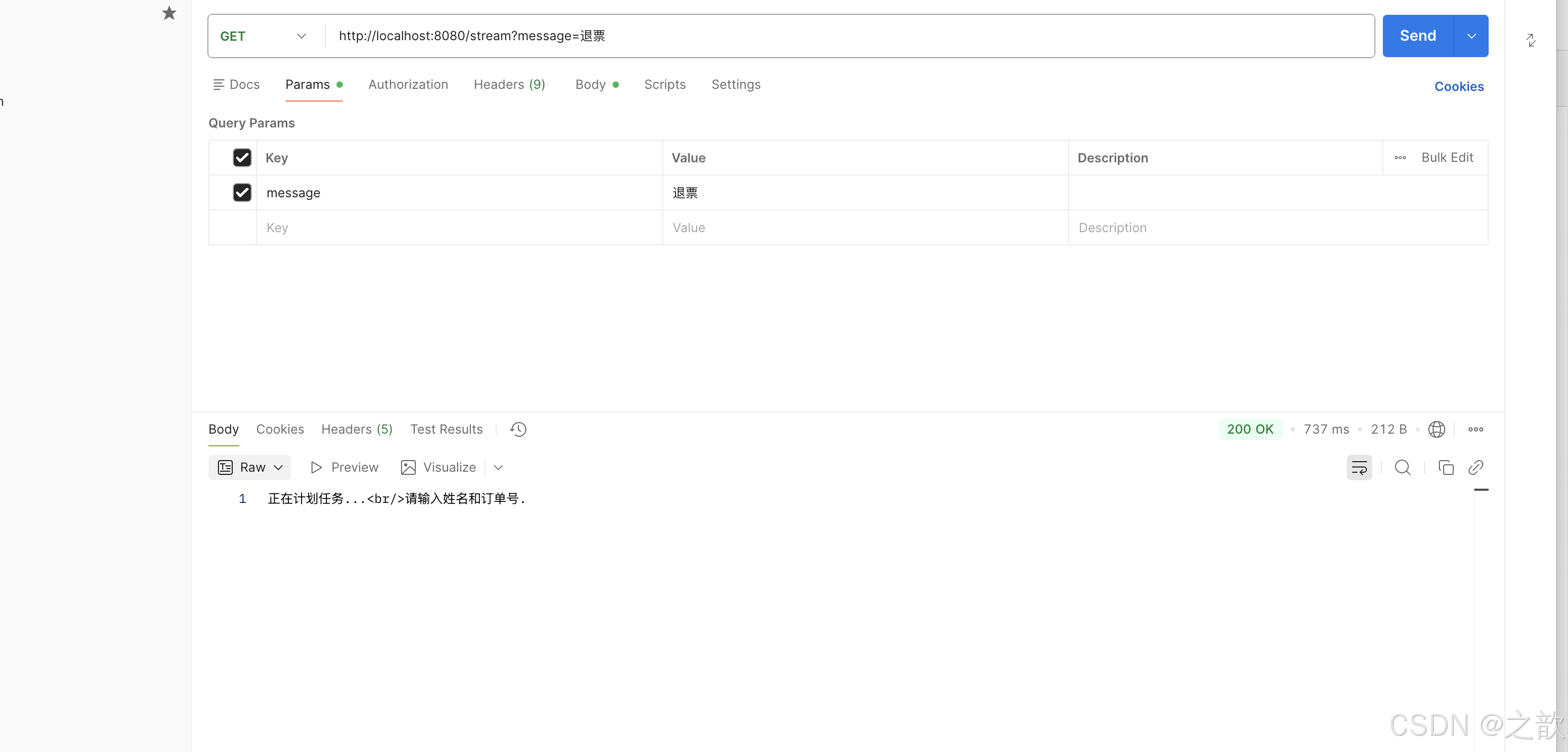The height and width of the screenshot is (752, 1568).
Task: Open the Raw format dropdown
Action: click(250, 467)
